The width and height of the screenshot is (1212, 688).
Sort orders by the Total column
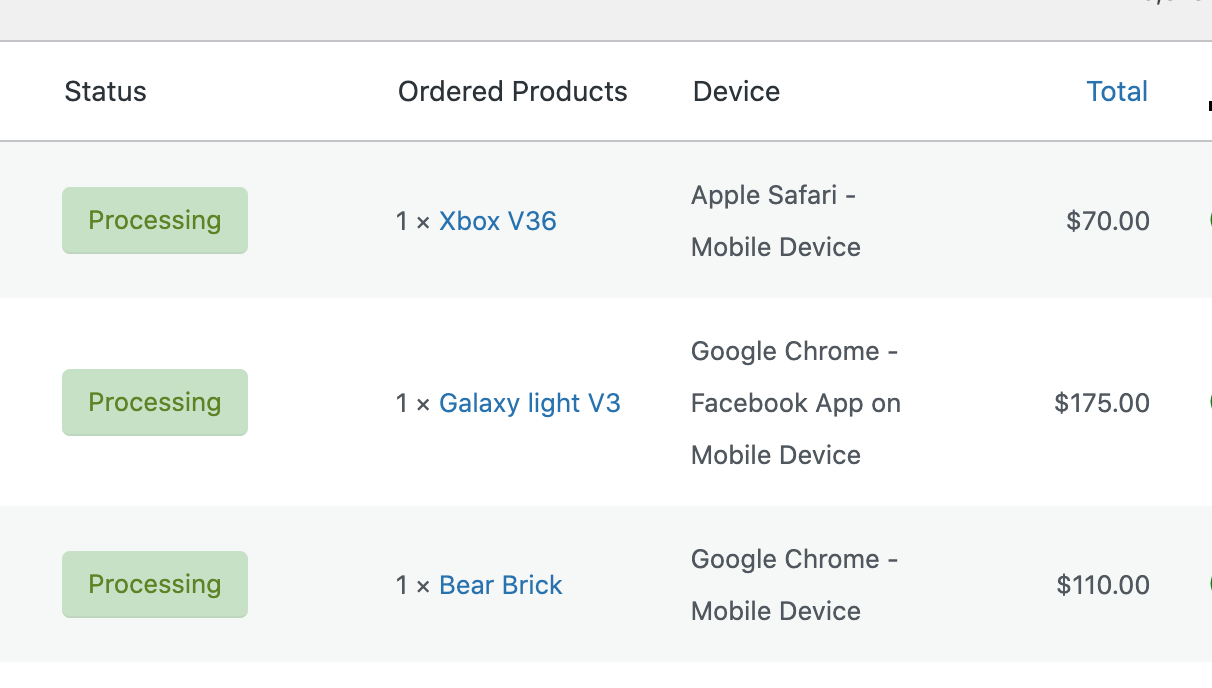(x=1116, y=92)
